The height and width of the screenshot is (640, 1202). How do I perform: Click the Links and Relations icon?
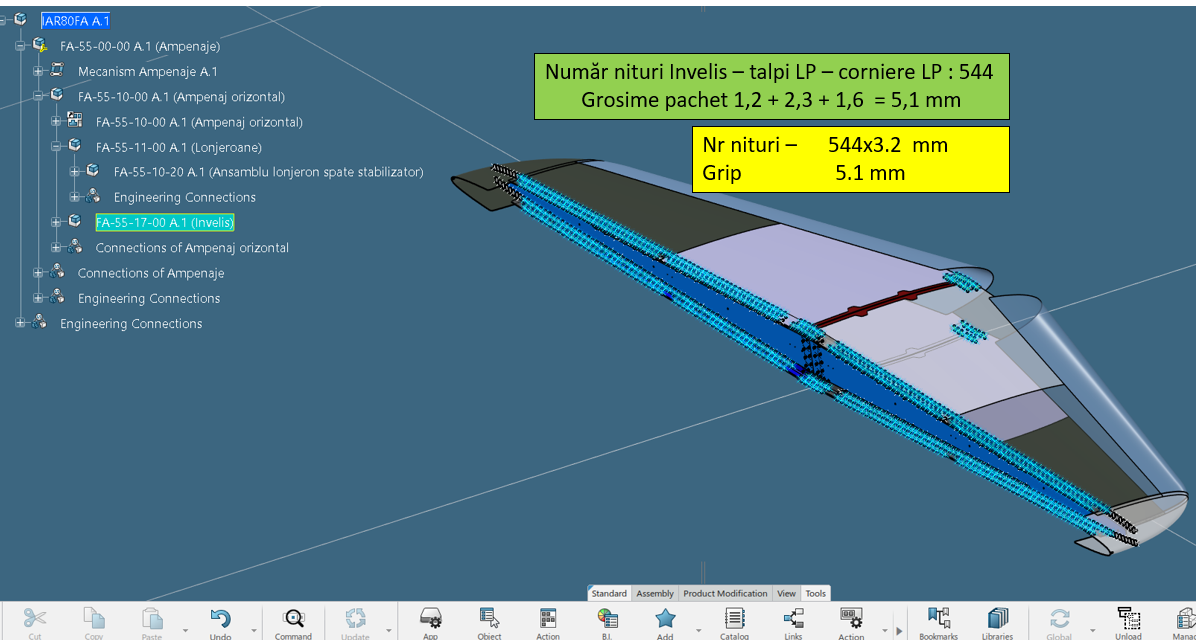point(793,619)
